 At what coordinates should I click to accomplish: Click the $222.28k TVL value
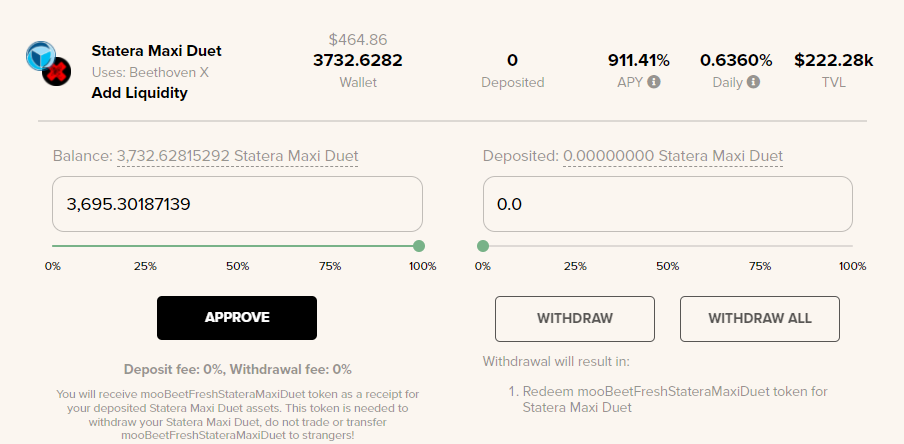(x=833, y=61)
